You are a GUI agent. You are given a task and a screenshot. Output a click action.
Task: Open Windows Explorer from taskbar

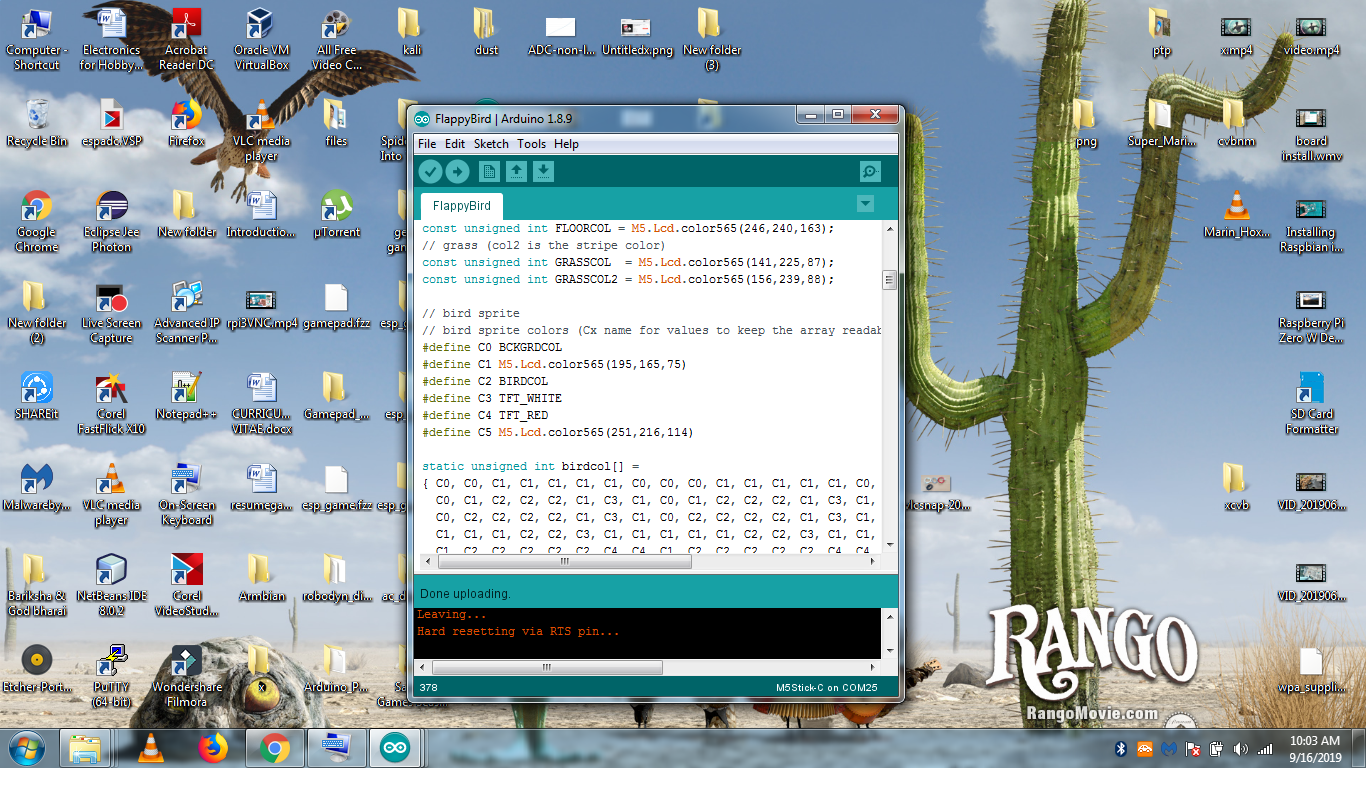coord(85,748)
